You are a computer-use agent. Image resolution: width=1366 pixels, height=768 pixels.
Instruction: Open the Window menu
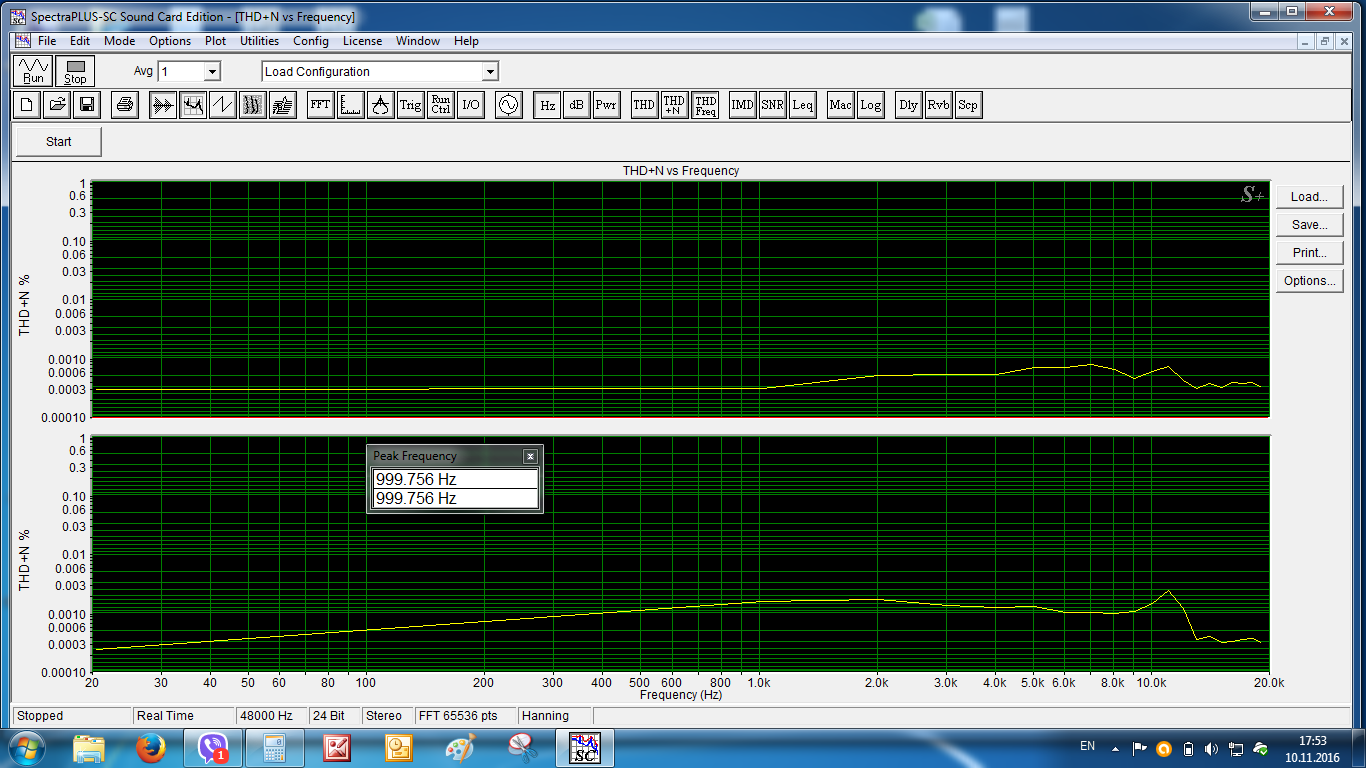(417, 41)
